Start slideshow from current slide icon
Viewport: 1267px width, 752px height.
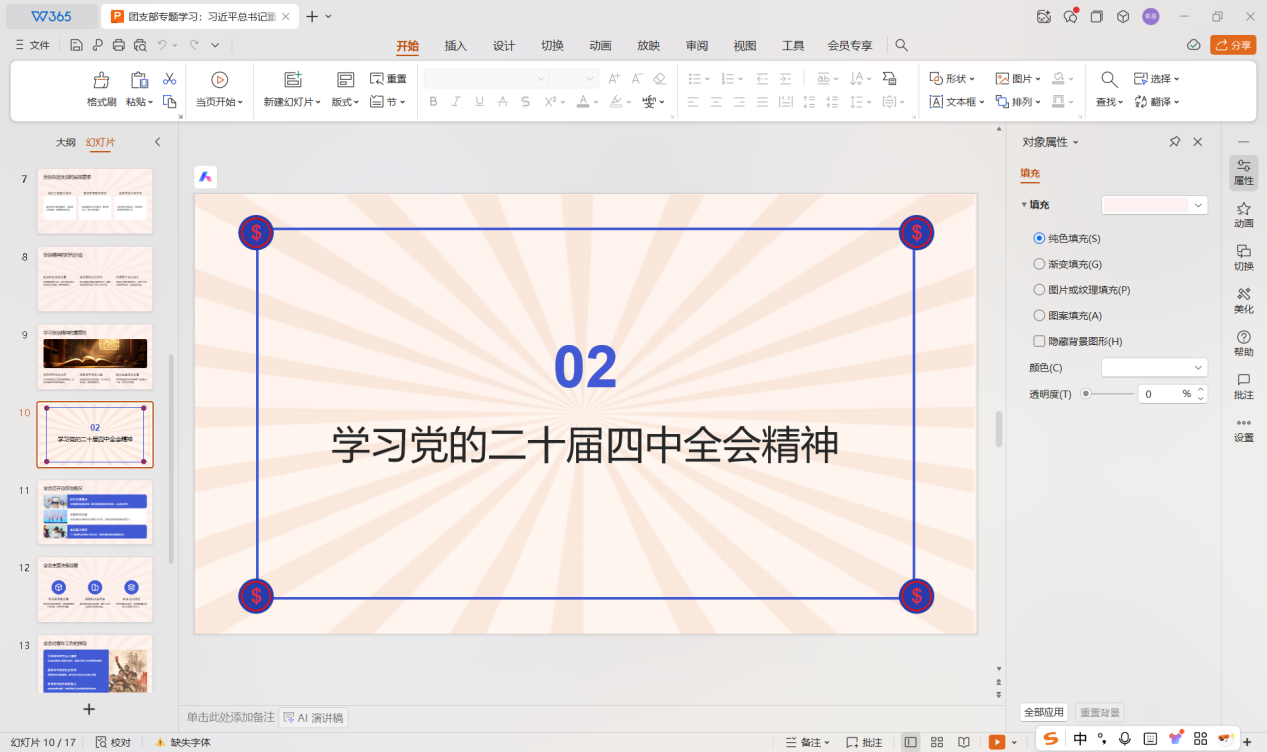[x=219, y=81]
